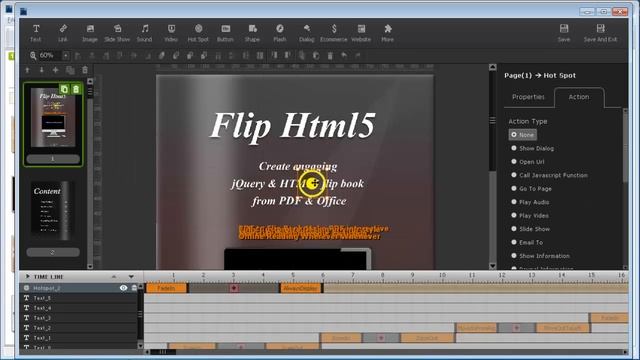
Task: Open the Ecommerce tool
Action: (334, 33)
